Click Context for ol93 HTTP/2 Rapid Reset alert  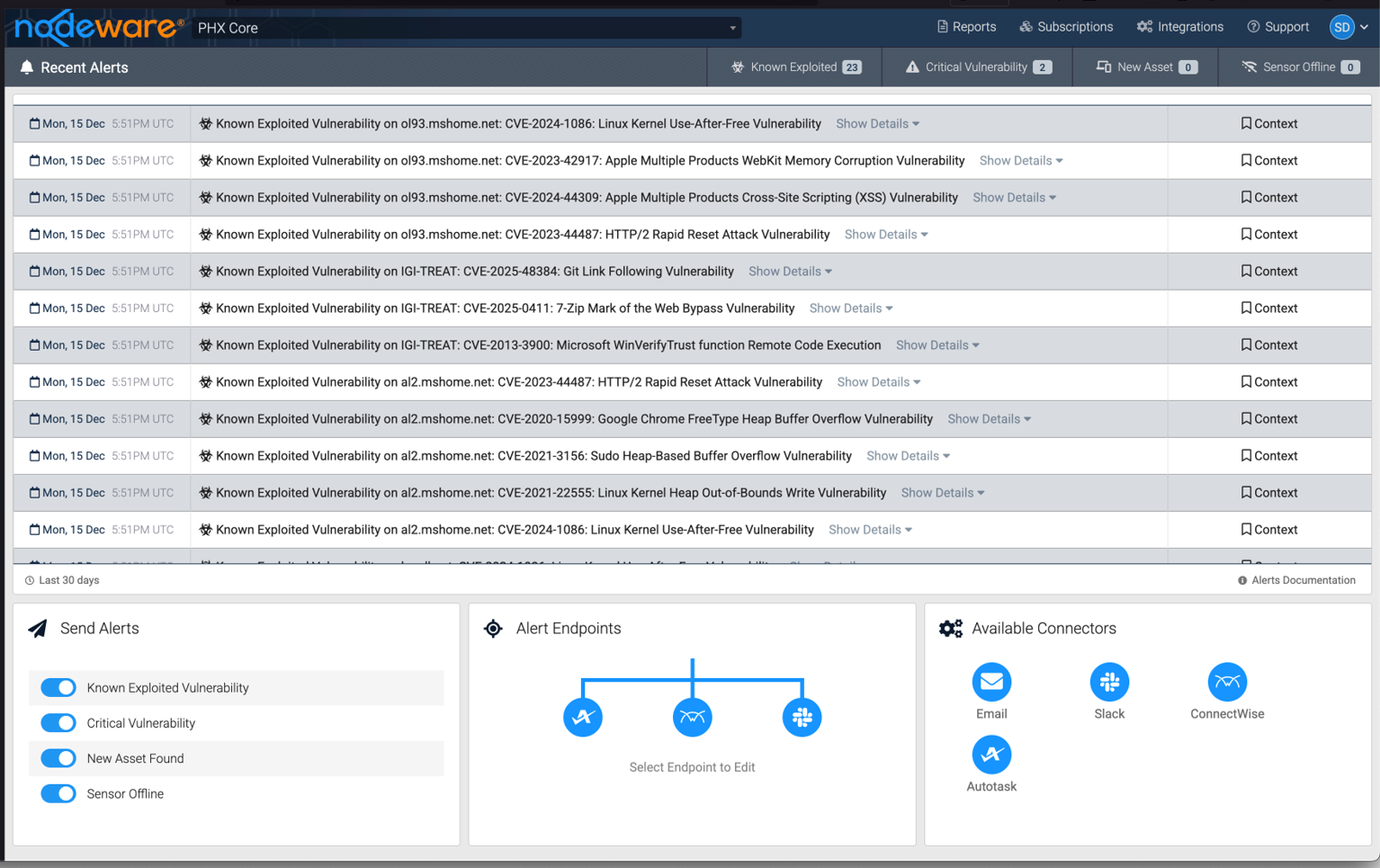[1269, 234]
